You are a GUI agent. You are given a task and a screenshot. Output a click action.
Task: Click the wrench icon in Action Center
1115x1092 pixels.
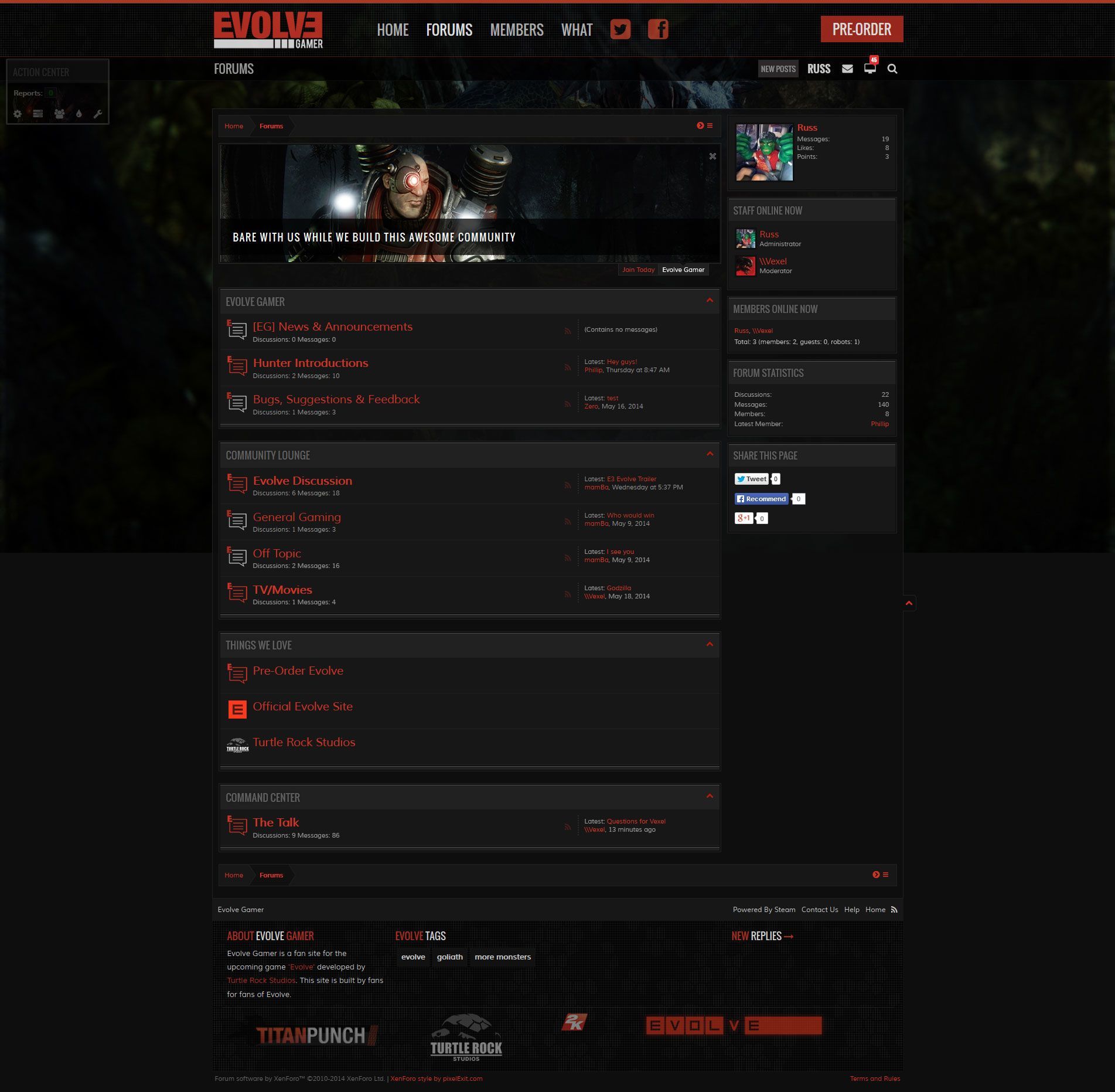[98, 114]
